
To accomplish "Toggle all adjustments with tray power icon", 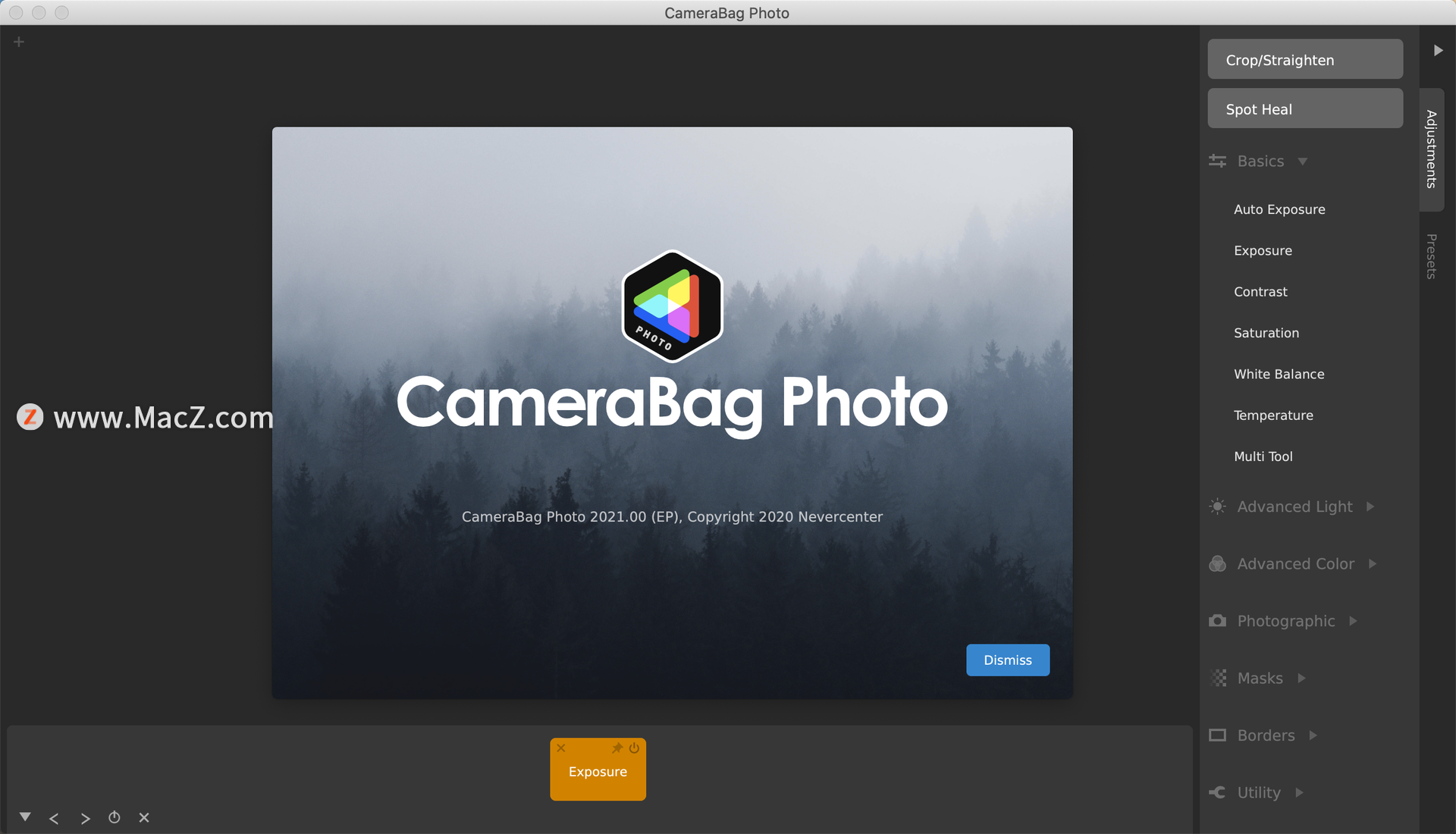I will click(x=114, y=817).
